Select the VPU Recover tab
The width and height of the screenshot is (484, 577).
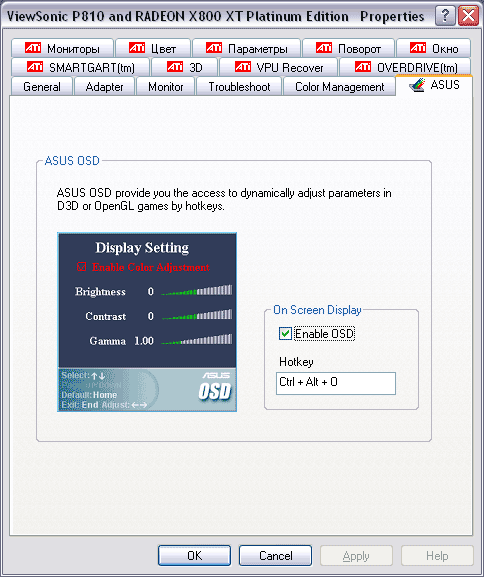point(279,67)
